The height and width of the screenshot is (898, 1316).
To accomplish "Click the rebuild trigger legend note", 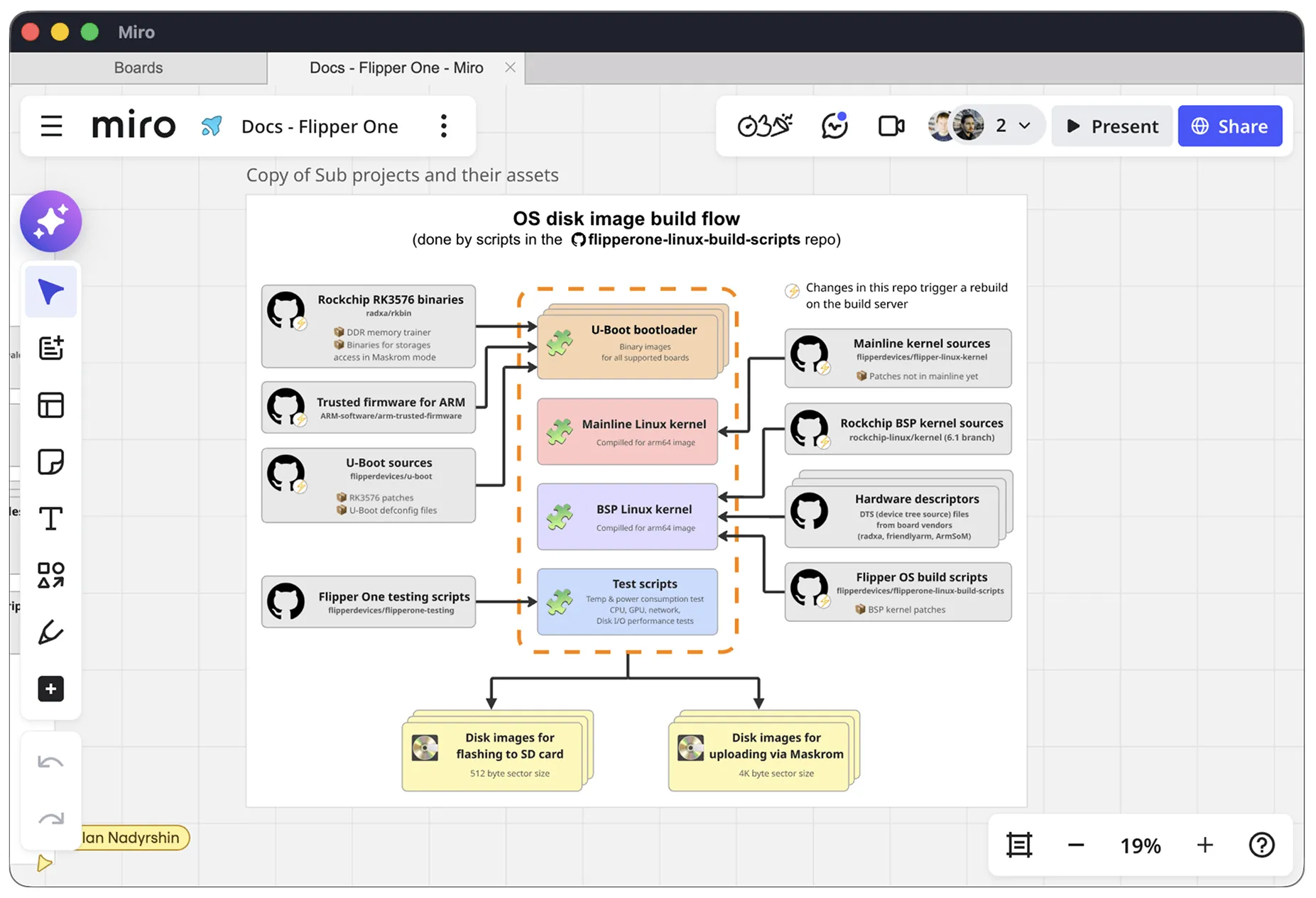I will point(897,295).
